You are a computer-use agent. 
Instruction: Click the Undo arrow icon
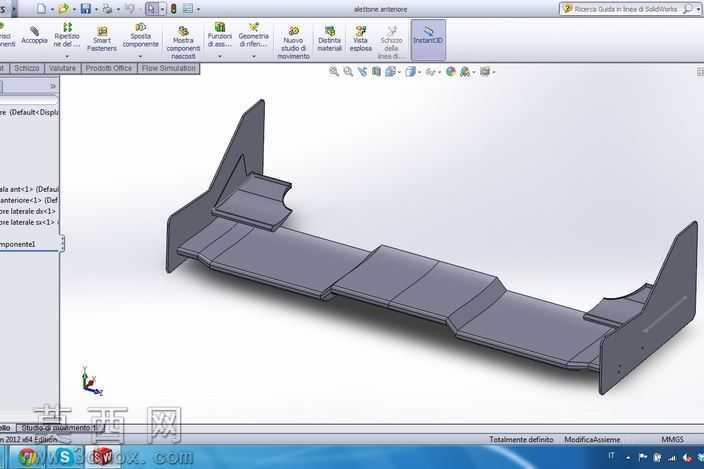[130, 9]
